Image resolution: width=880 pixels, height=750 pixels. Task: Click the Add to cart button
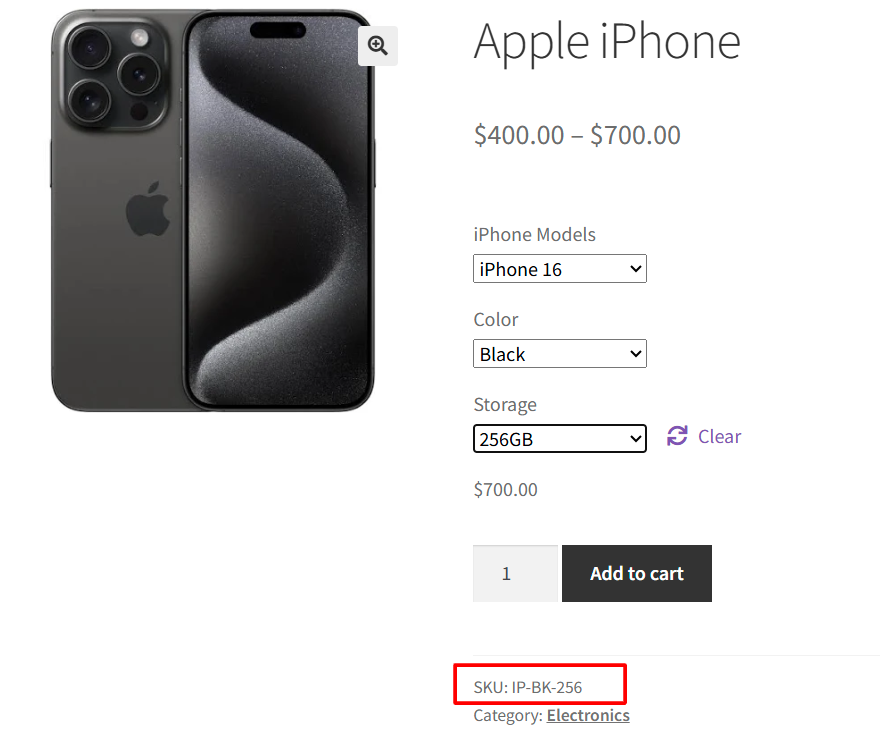636,573
